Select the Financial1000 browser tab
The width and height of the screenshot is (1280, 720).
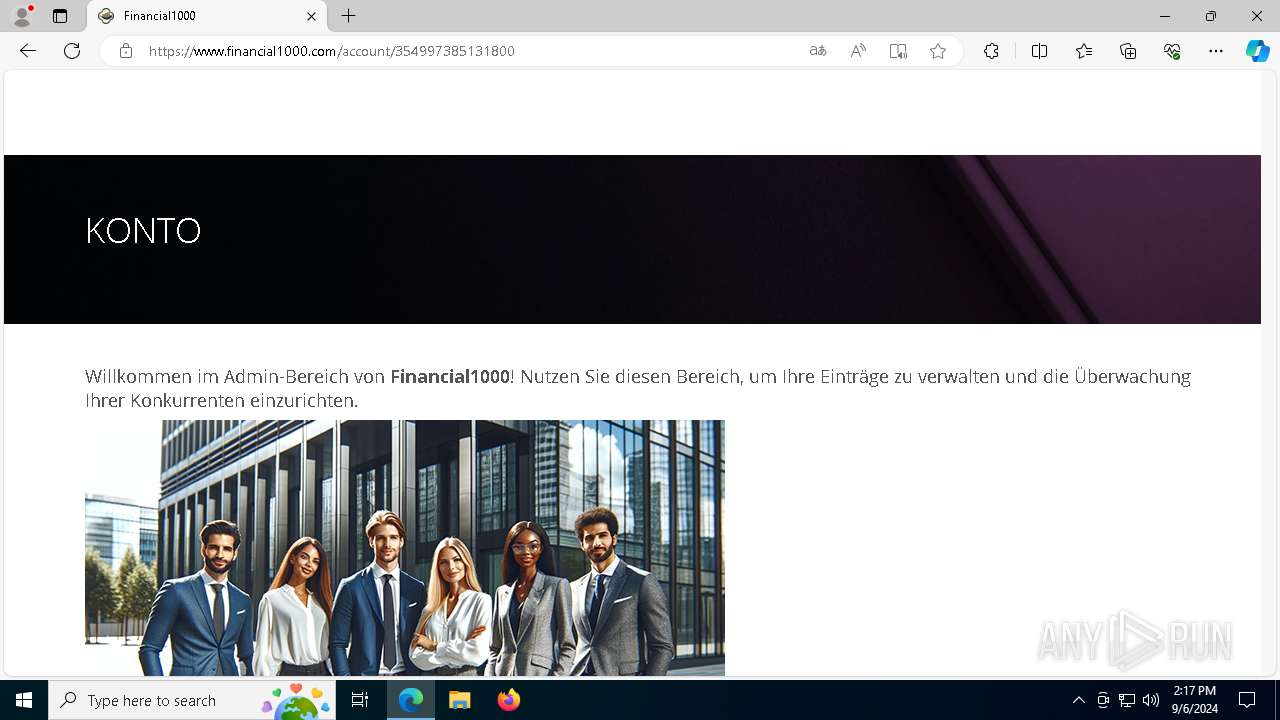tap(206, 16)
